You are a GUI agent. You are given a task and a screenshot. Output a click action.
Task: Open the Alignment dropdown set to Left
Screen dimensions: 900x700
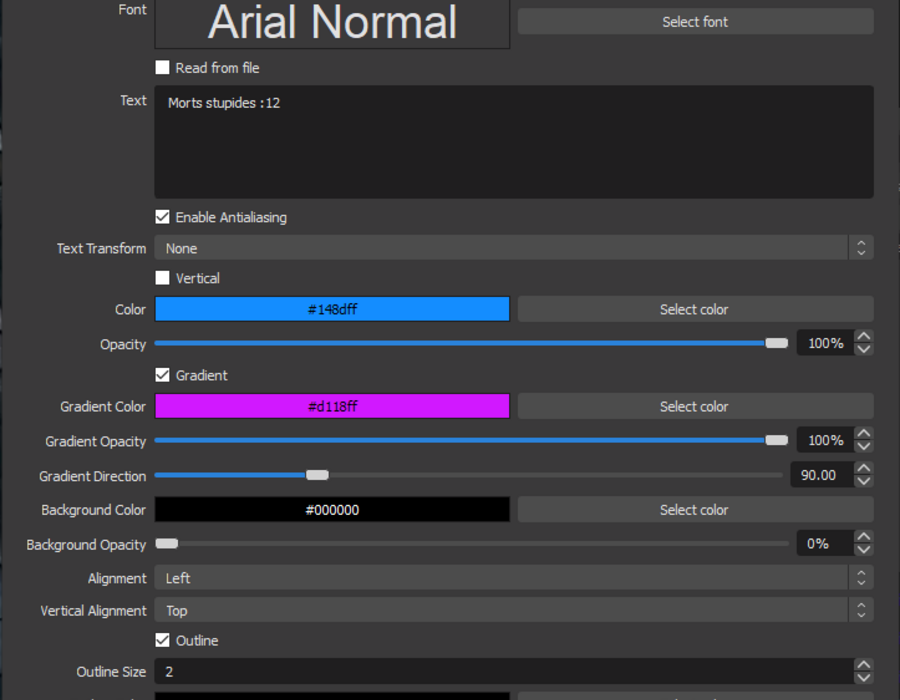click(x=514, y=578)
